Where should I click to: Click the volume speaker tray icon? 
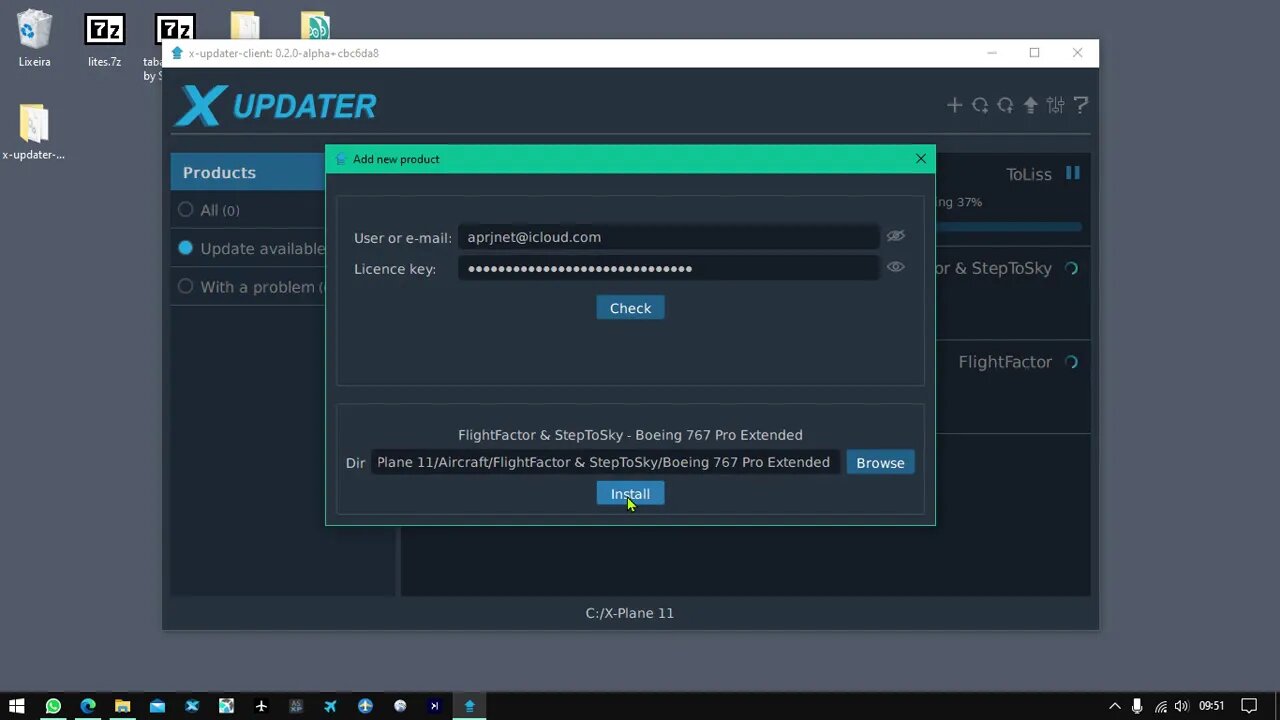(1181, 706)
